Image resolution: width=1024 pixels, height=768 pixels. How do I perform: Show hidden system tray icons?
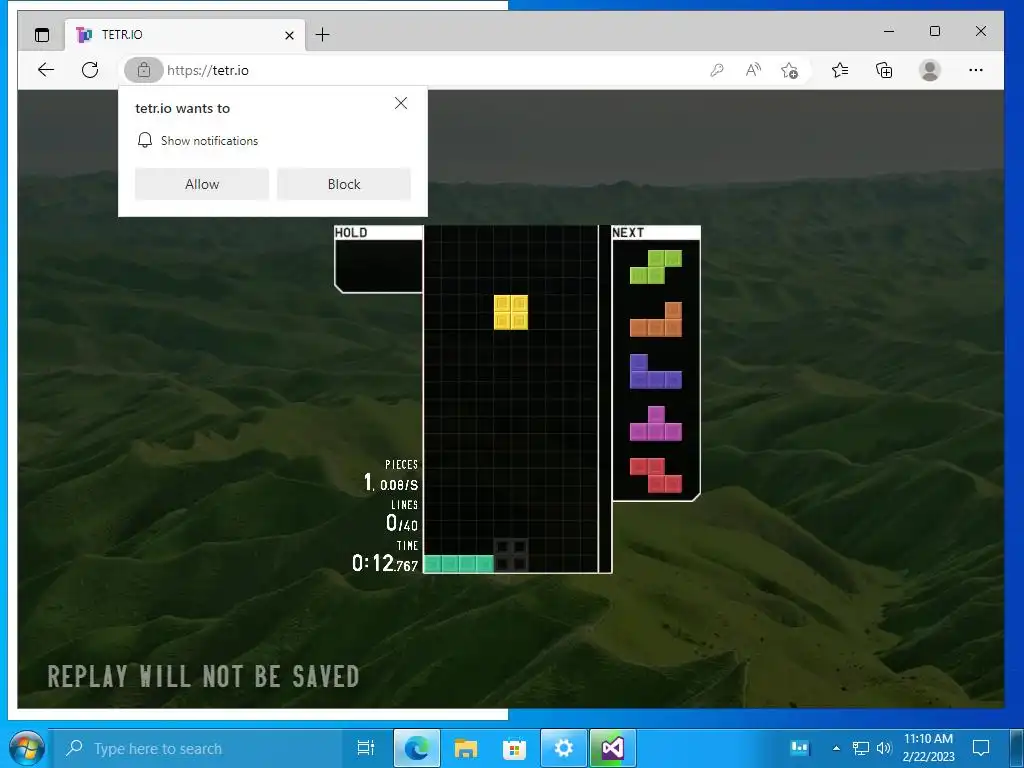tap(836, 748)
